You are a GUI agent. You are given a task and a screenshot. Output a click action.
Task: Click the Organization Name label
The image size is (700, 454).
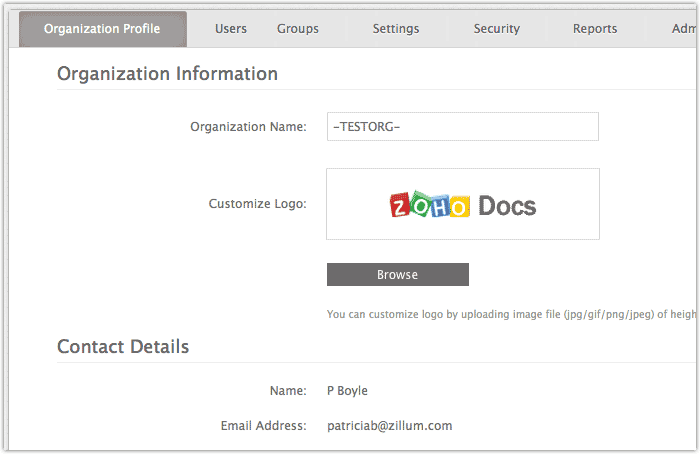click(x=248, y=127)
